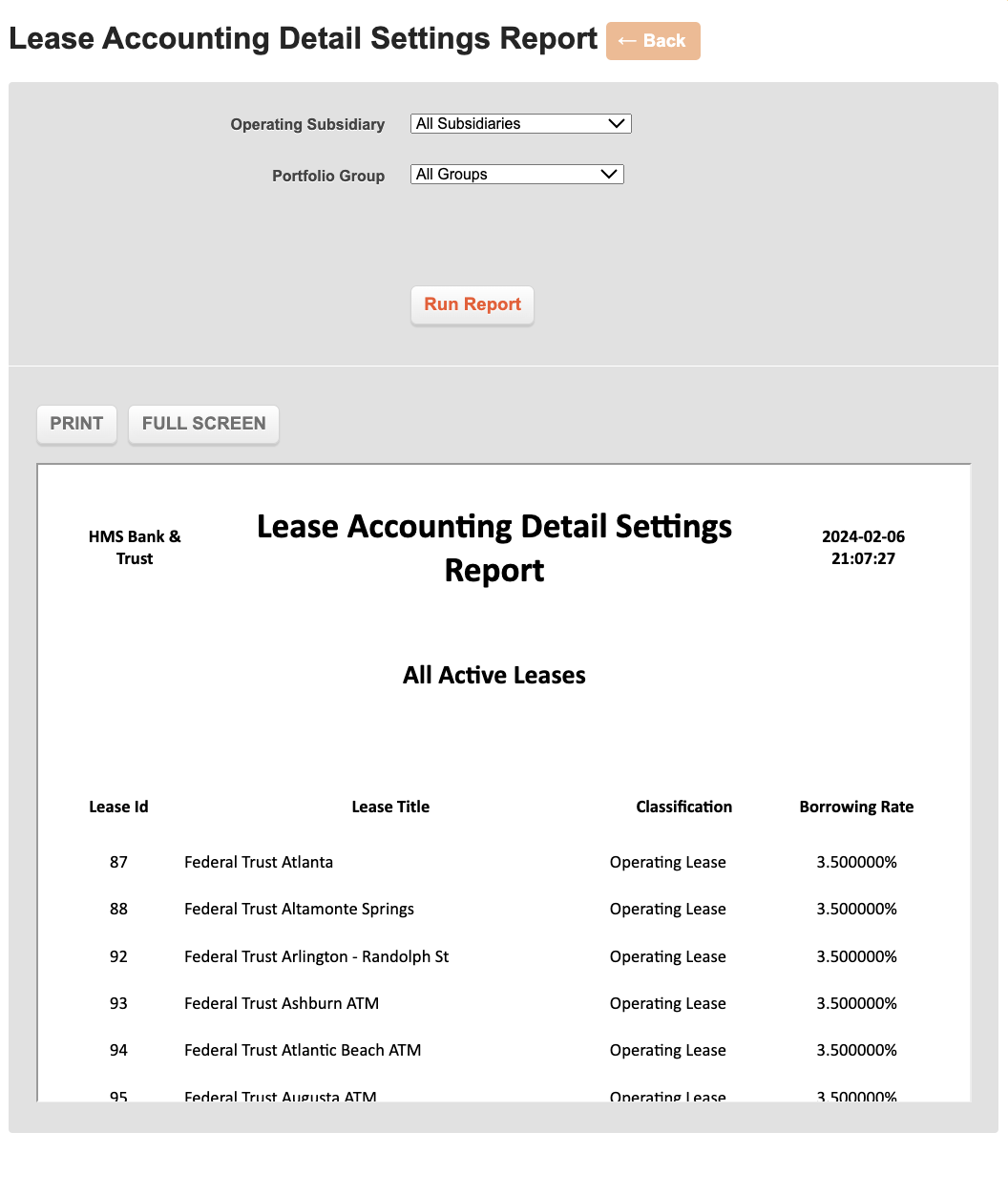Click the Classification column header
This screenshot has height=1195, width=1008.
[x=683, y=807]
